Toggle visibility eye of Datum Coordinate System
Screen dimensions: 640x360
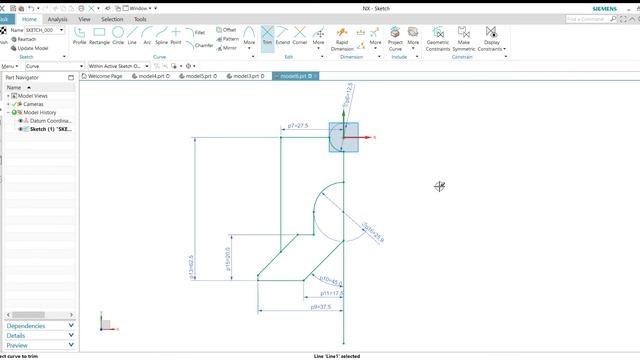(20, 121)
